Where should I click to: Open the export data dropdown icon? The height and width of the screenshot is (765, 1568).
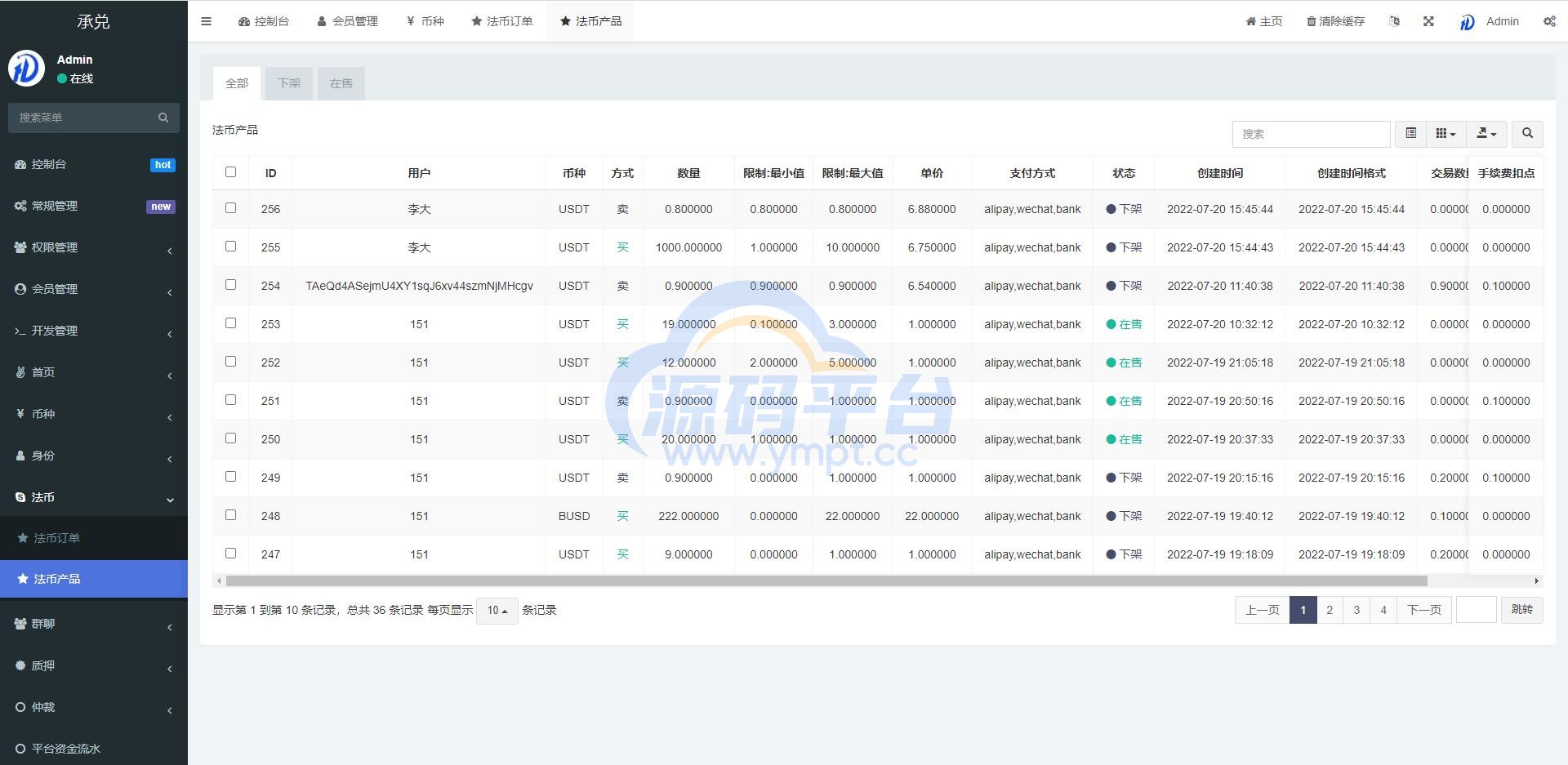coord(1486,133)
